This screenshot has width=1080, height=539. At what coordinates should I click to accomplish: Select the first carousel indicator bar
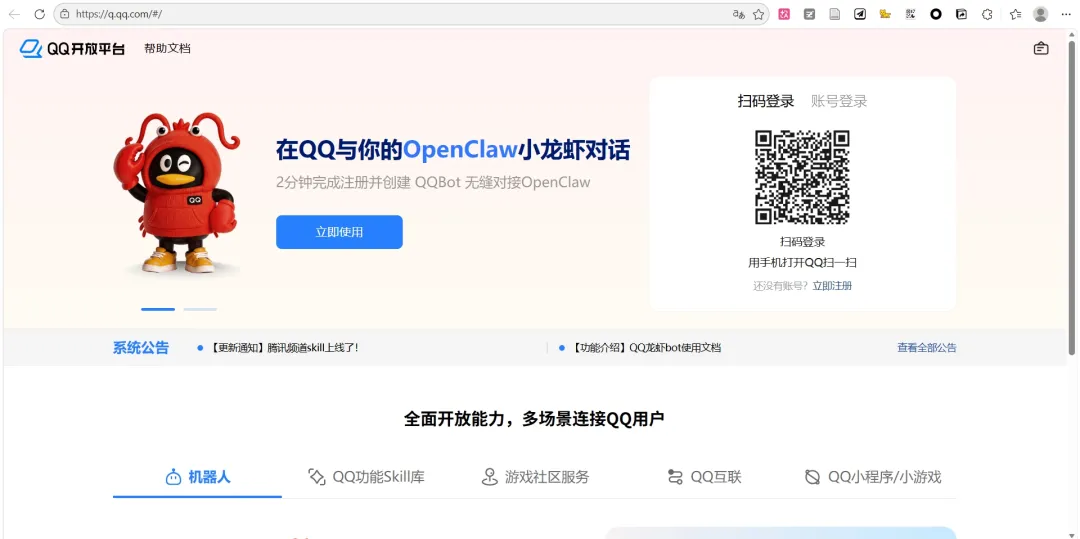pyautogui.click(x=158, y=309)
